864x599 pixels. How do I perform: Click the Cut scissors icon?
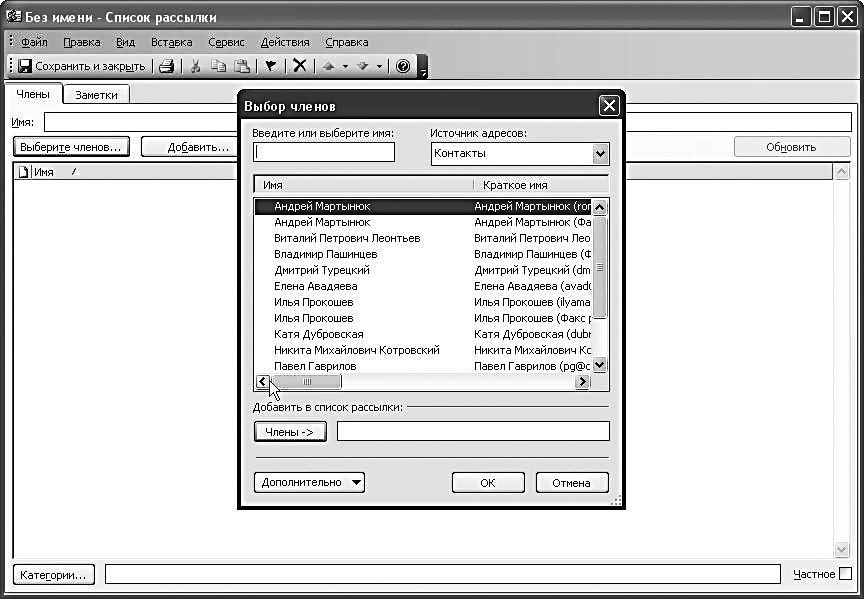click(x=196, y=66)
